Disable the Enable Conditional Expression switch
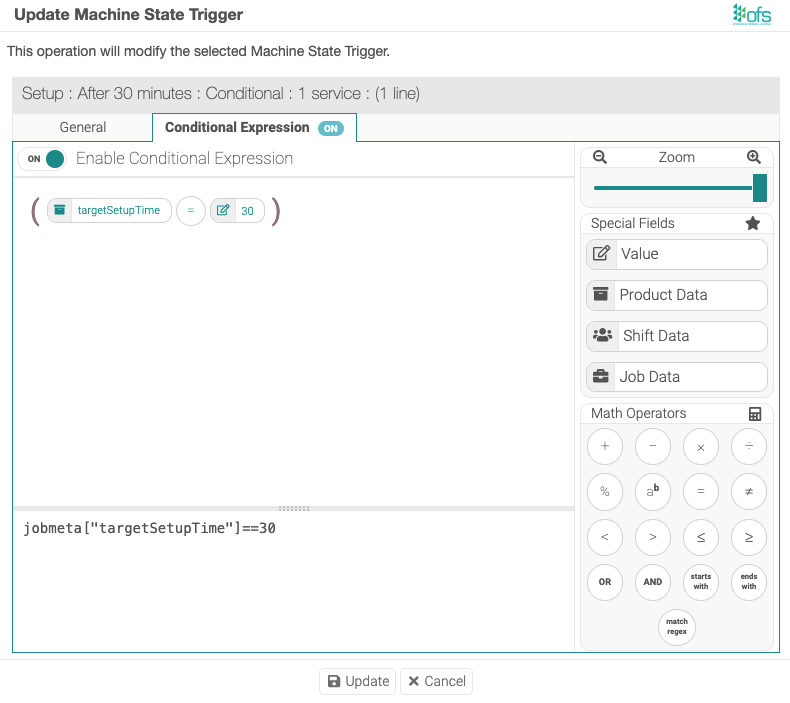This screenshot has height=703, width=790. click(x=44, y=159)
